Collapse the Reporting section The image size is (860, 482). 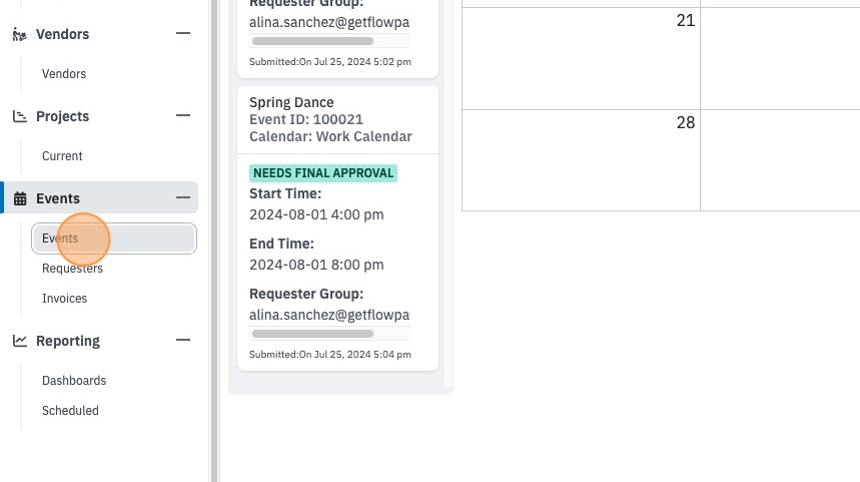(183, 341)
